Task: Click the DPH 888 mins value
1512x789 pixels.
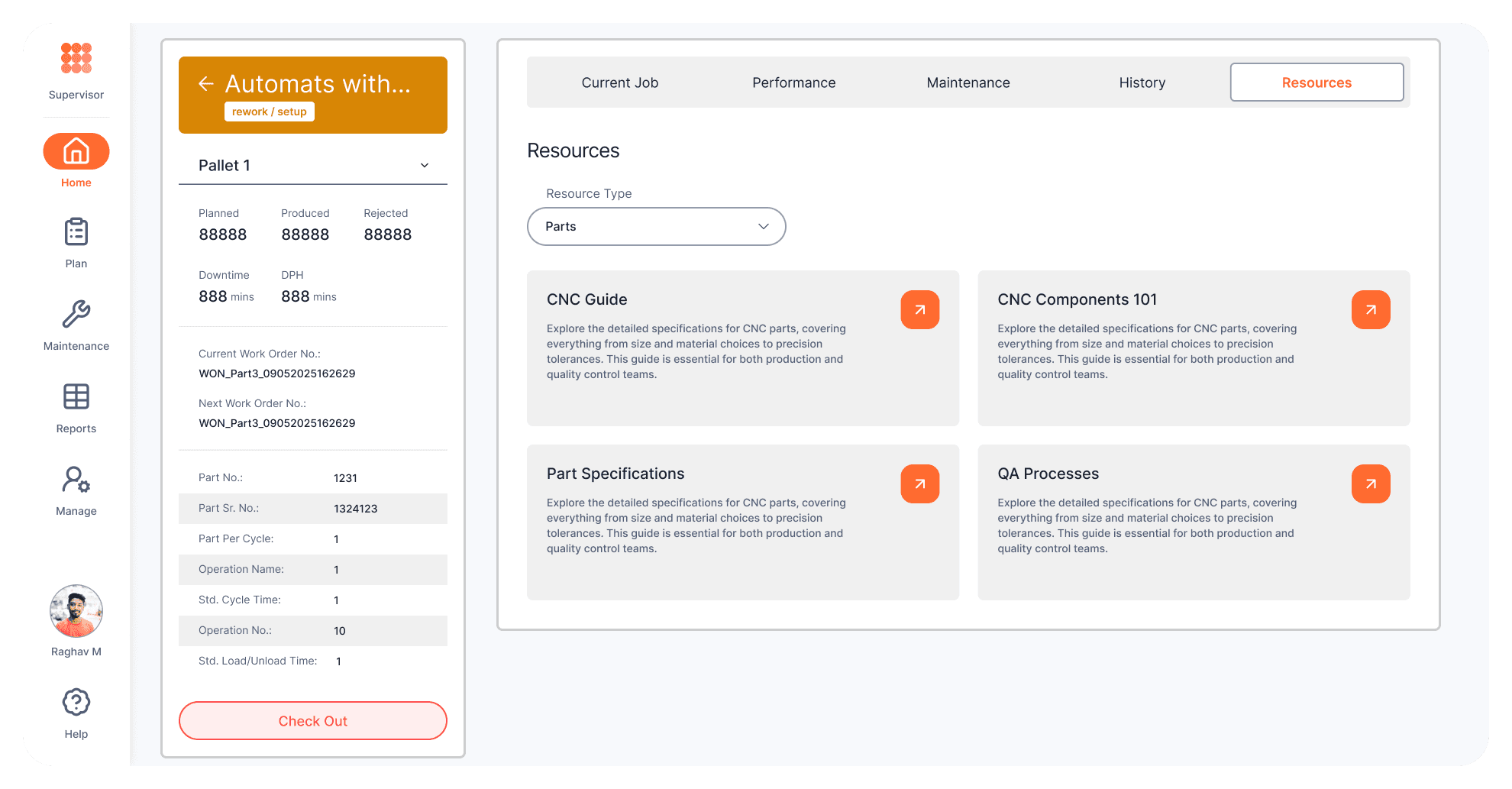Action: point(309,296)
